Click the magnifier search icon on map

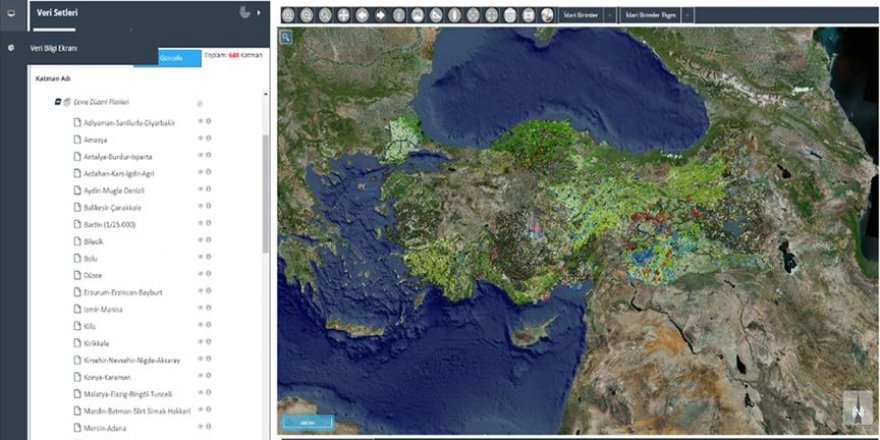tap(285, 37)
